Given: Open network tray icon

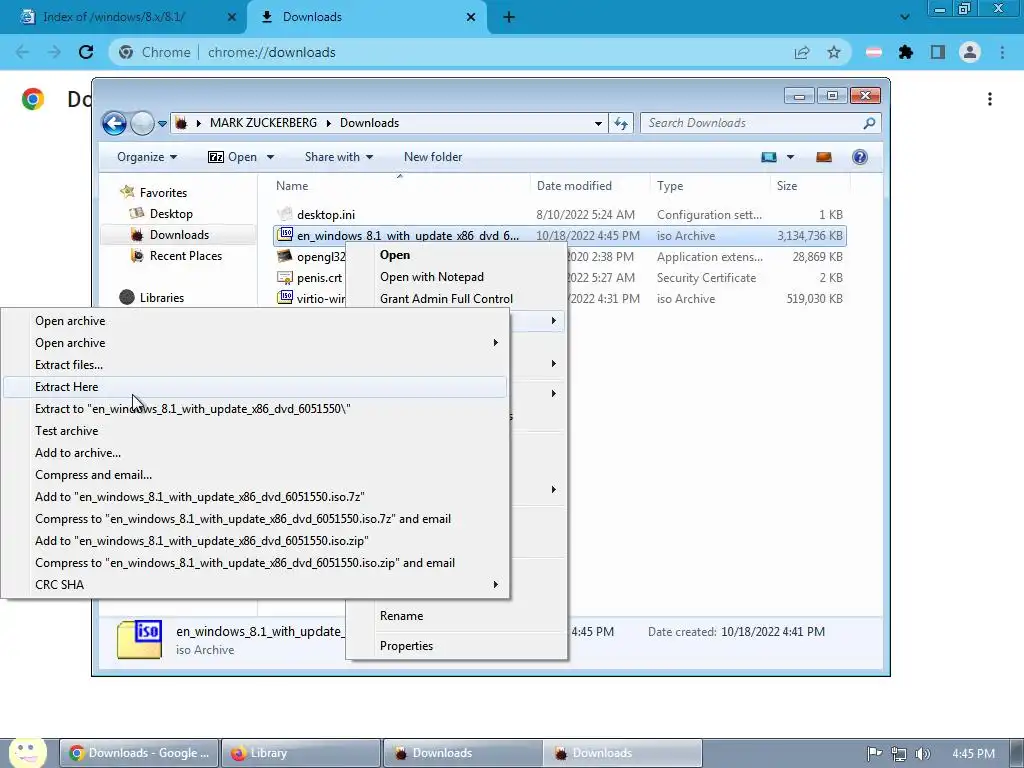Looking at the screenshot, I should point(899,754).
